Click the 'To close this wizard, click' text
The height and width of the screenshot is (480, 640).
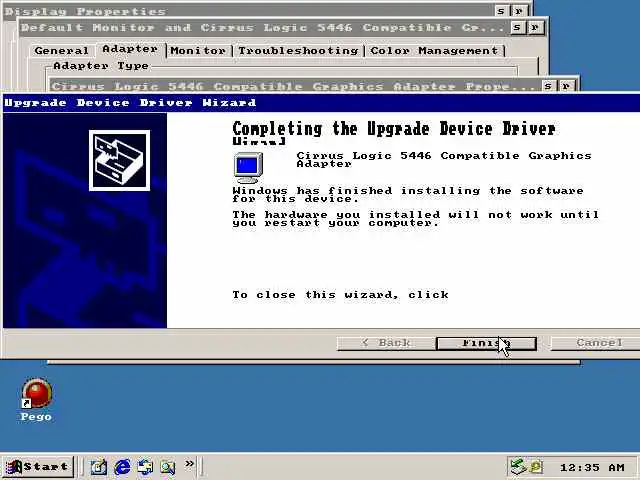click(340, 295)
